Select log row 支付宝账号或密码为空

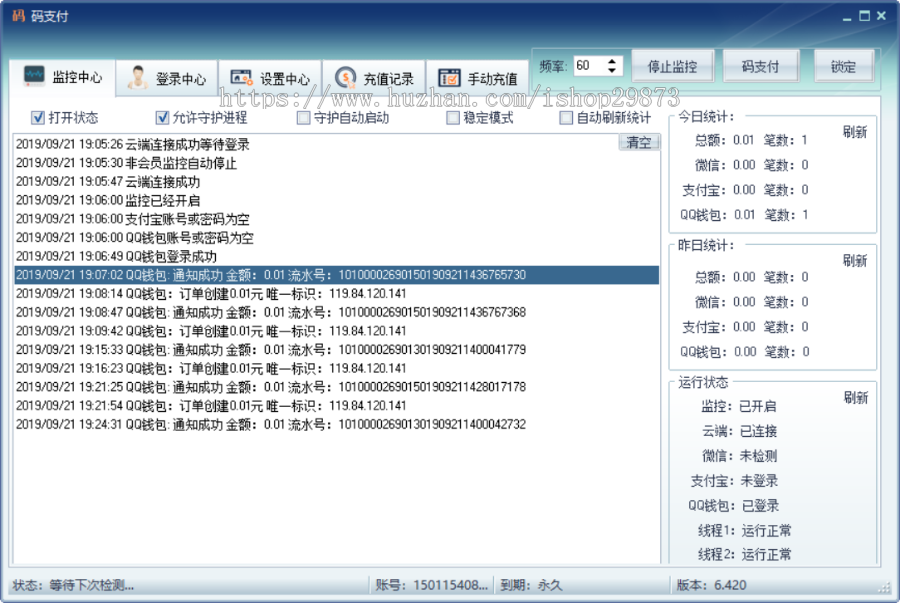(336, 219)
